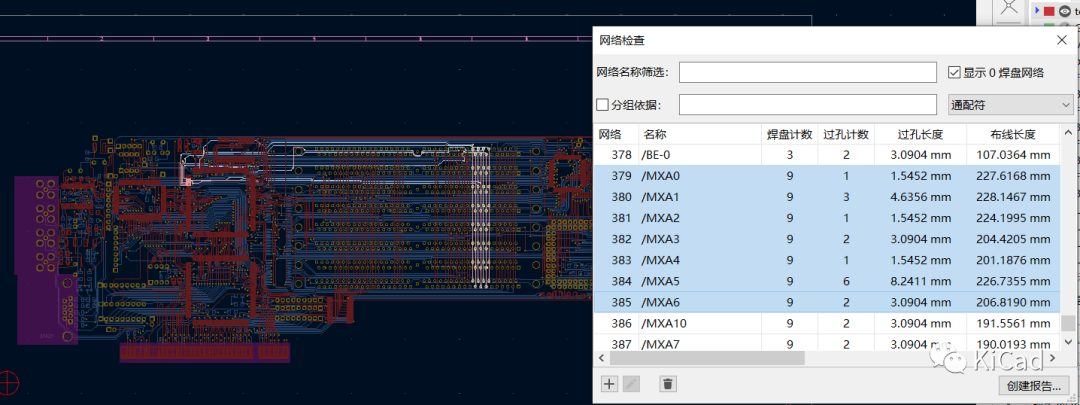Close the 网络检查 dialog
The height and width of the screenshot is (405, 1080).
click(1061, 41)
